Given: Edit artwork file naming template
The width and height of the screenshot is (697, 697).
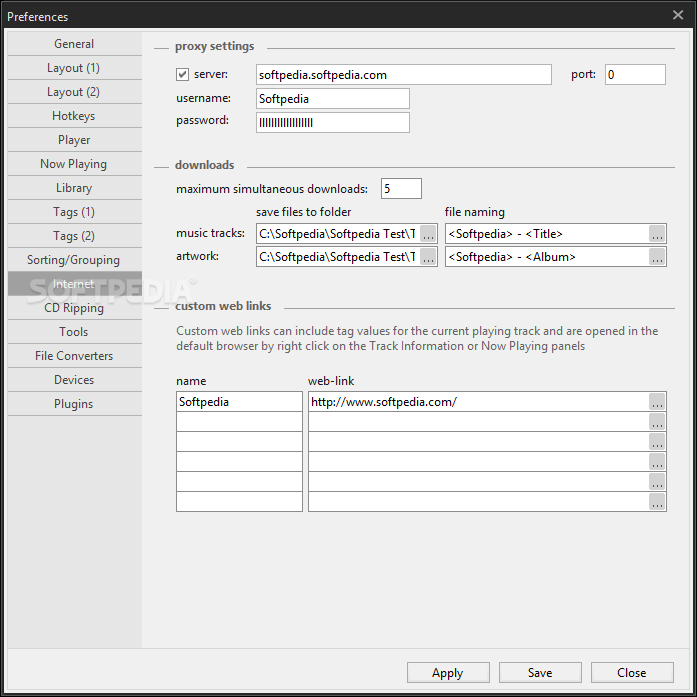Looking at the screenshot, I should point(547,256).
